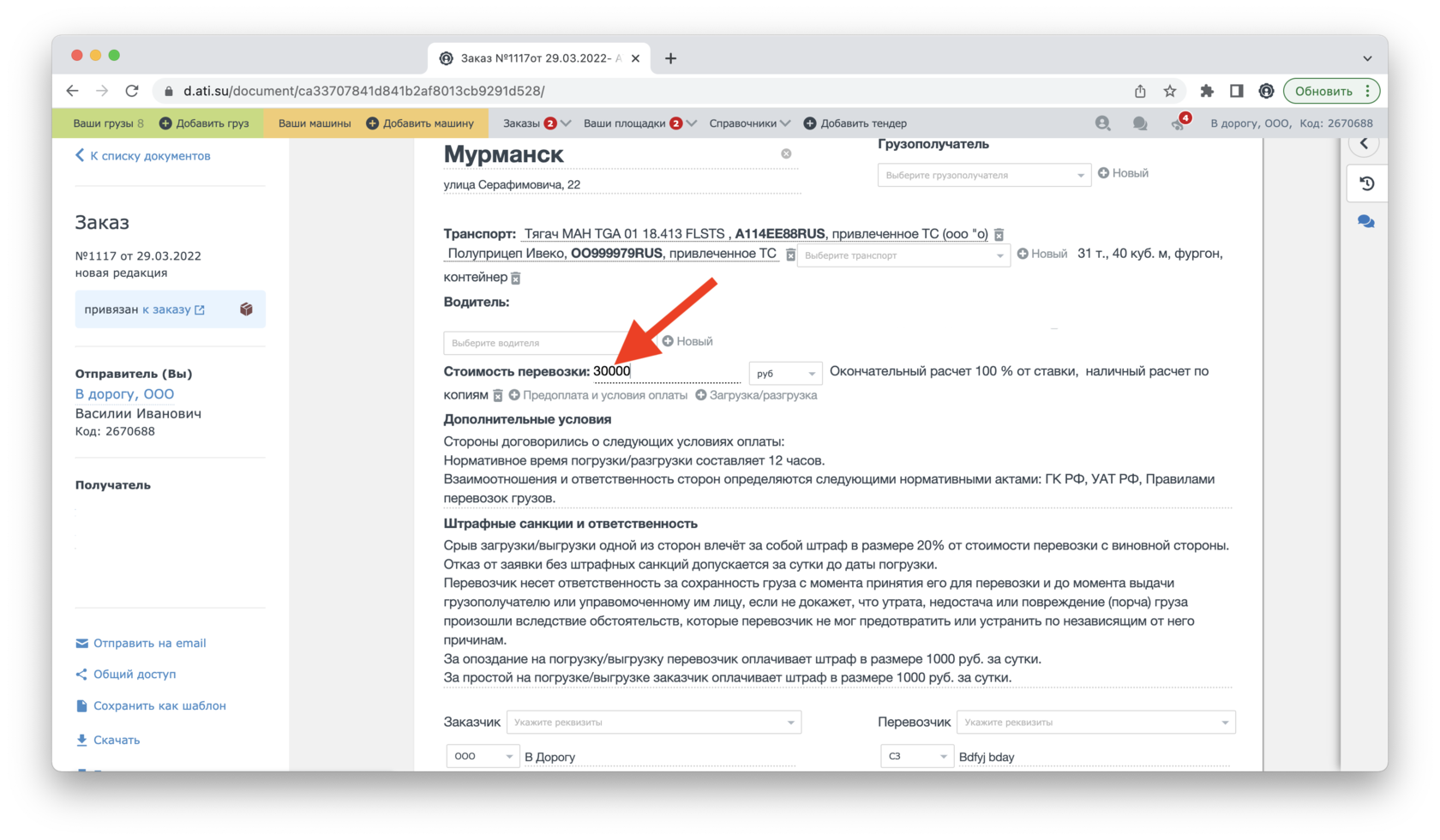Open the Выберите водителя field
This screenshot has height=840, width=1440.
549,343
